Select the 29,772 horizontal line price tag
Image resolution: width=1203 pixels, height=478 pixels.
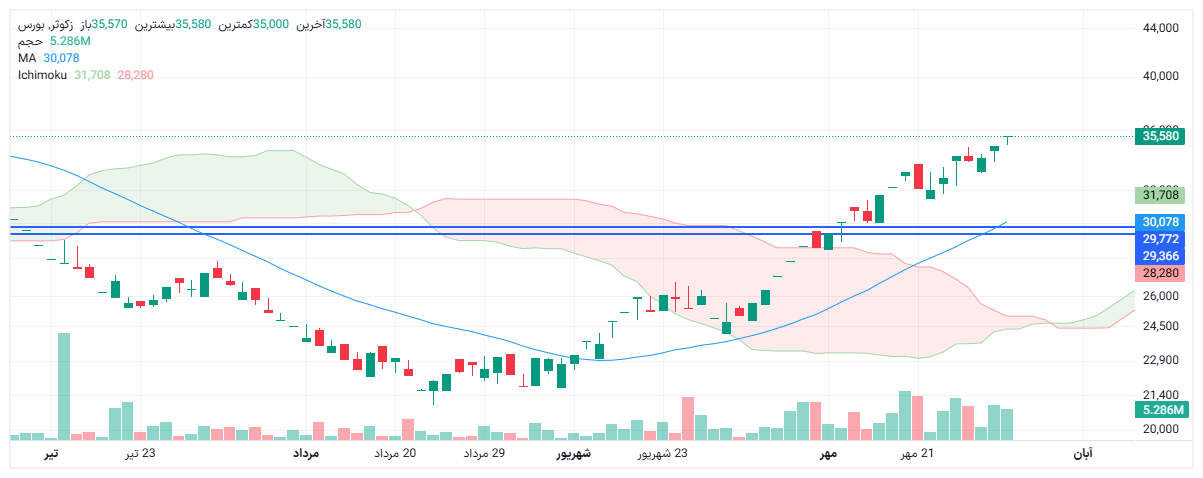[x=1160, y=239]
